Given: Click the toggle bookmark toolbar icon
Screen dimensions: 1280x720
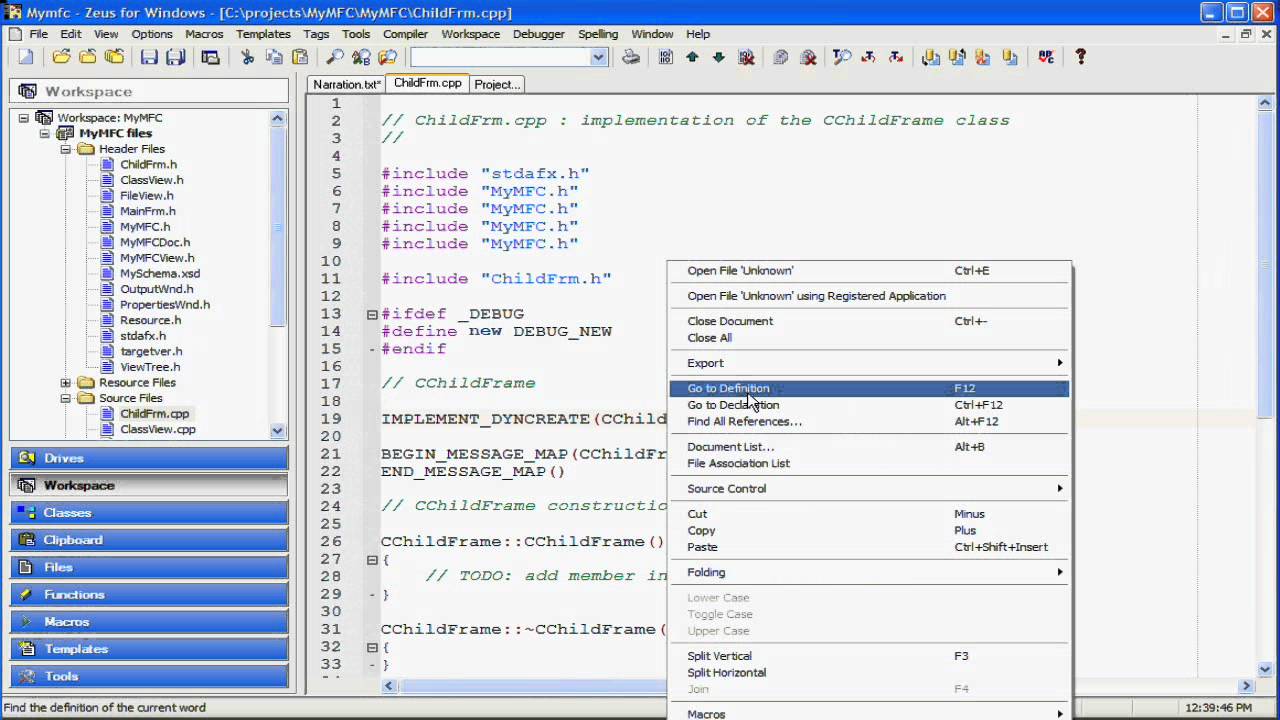Looking at the screenshot, I should point(665,57).
